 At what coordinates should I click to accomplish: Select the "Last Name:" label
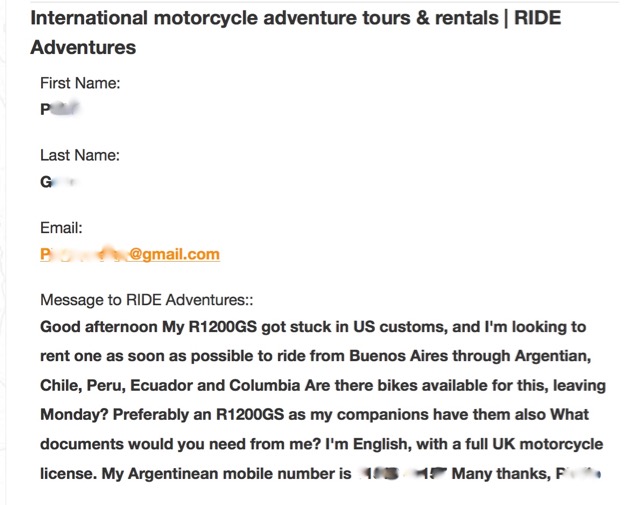pos(80,155)
